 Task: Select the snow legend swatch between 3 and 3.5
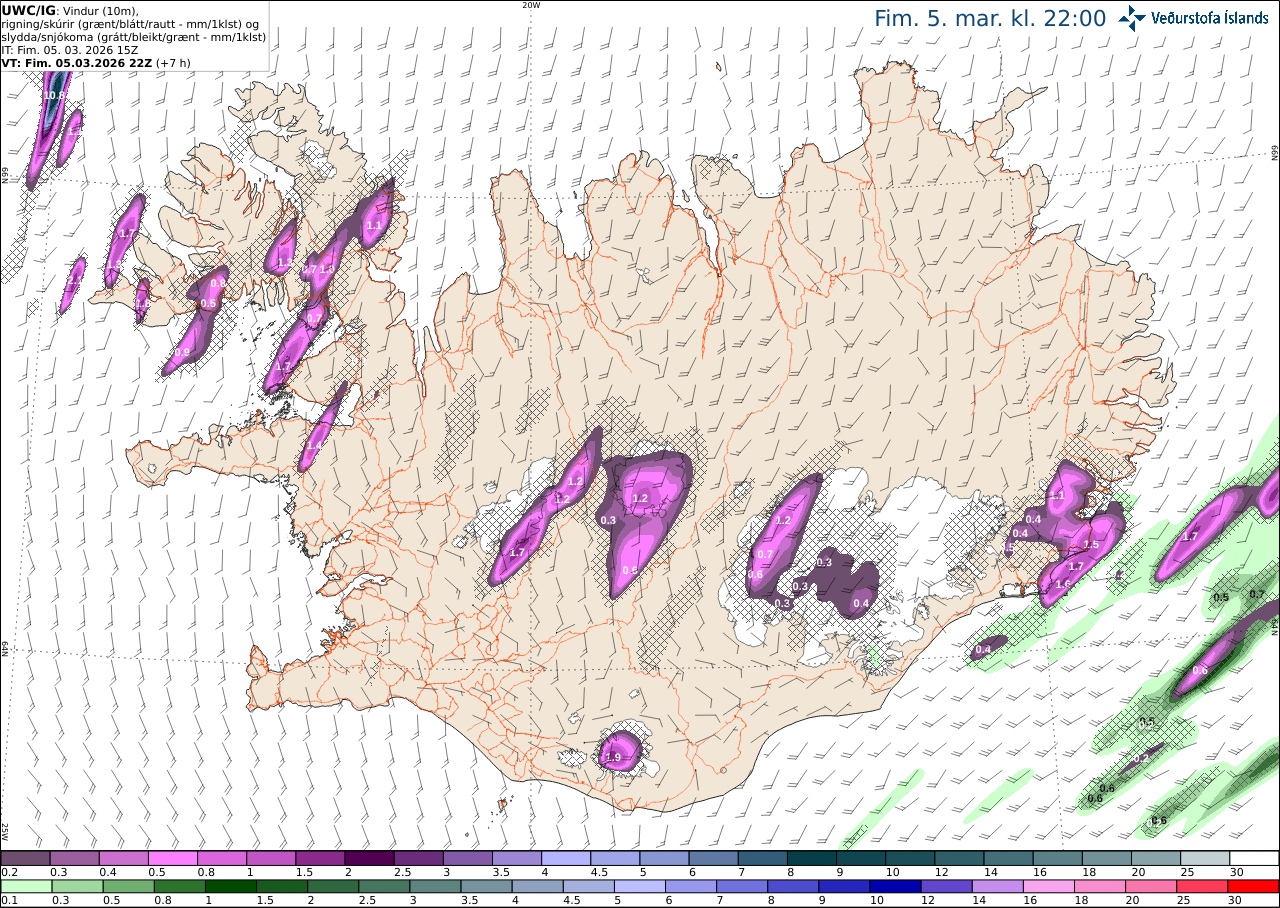coord(468,858)
